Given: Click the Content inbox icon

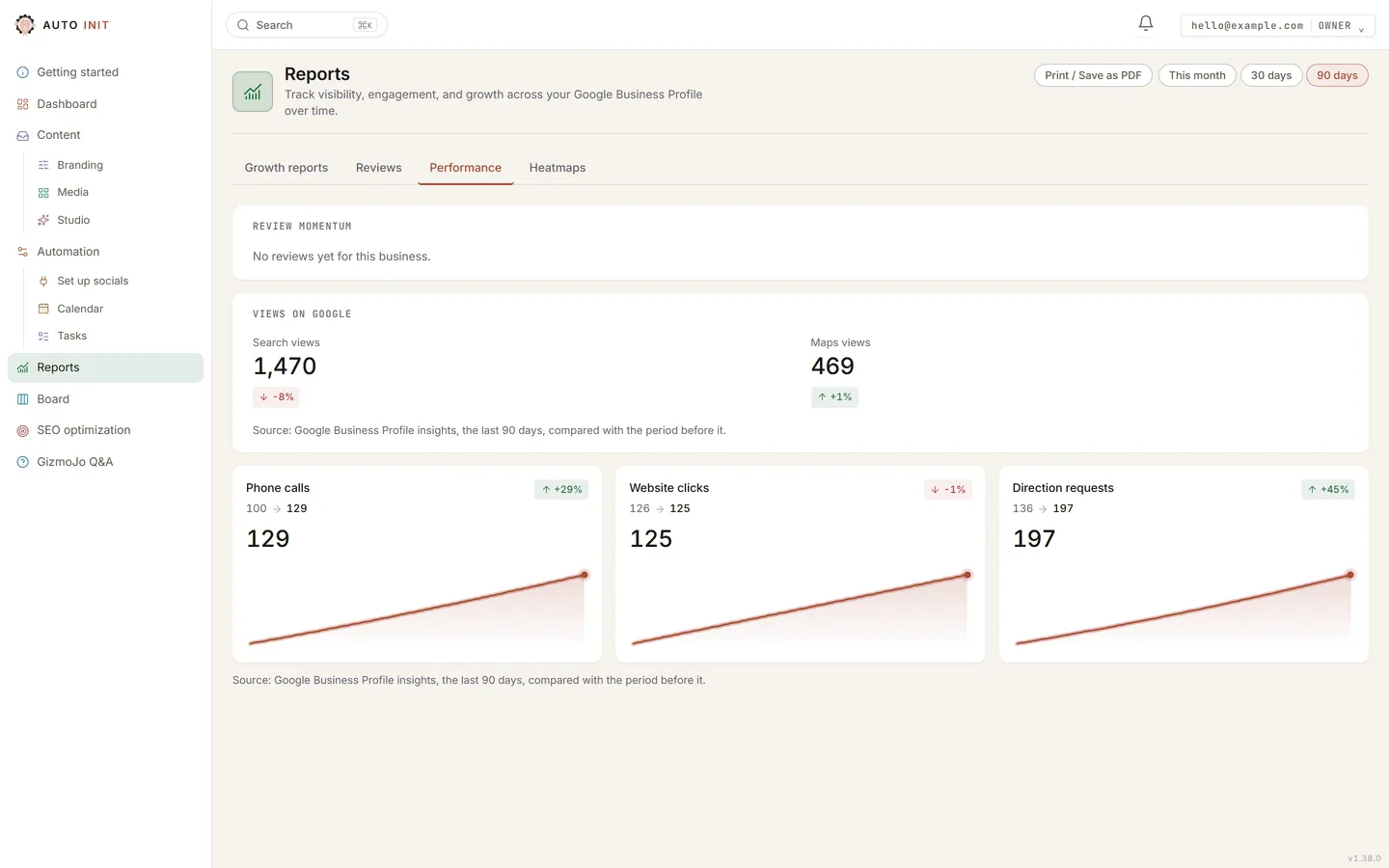Looking at the screenshot, I should tap(23, 136).
